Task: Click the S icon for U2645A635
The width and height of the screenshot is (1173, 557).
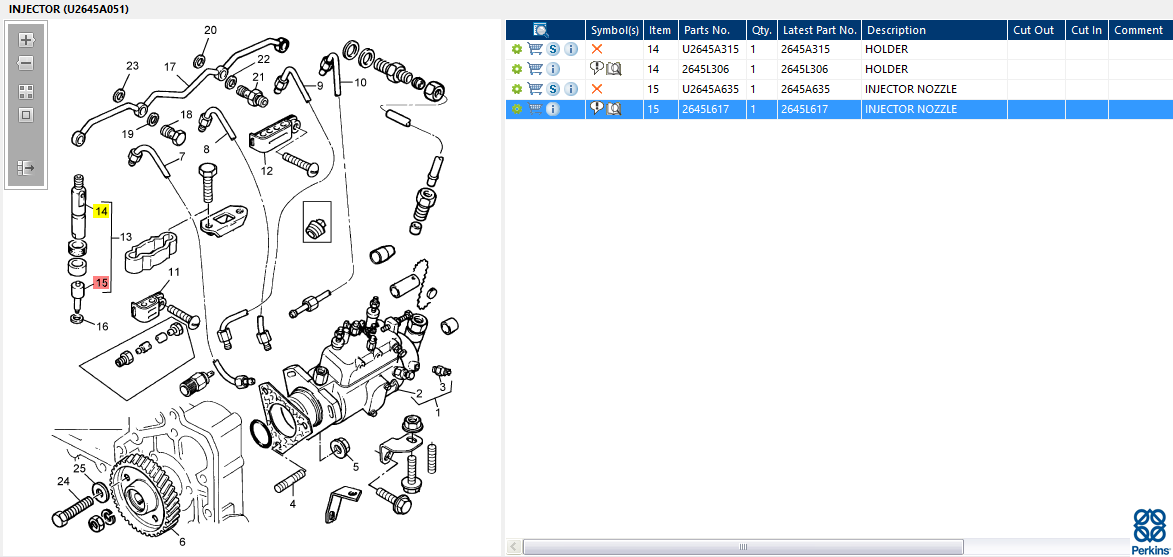Action: pos(553,90)
